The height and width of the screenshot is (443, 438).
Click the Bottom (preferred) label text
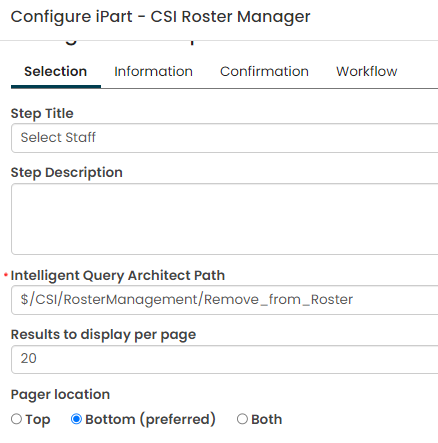click(x=150, y=419)
